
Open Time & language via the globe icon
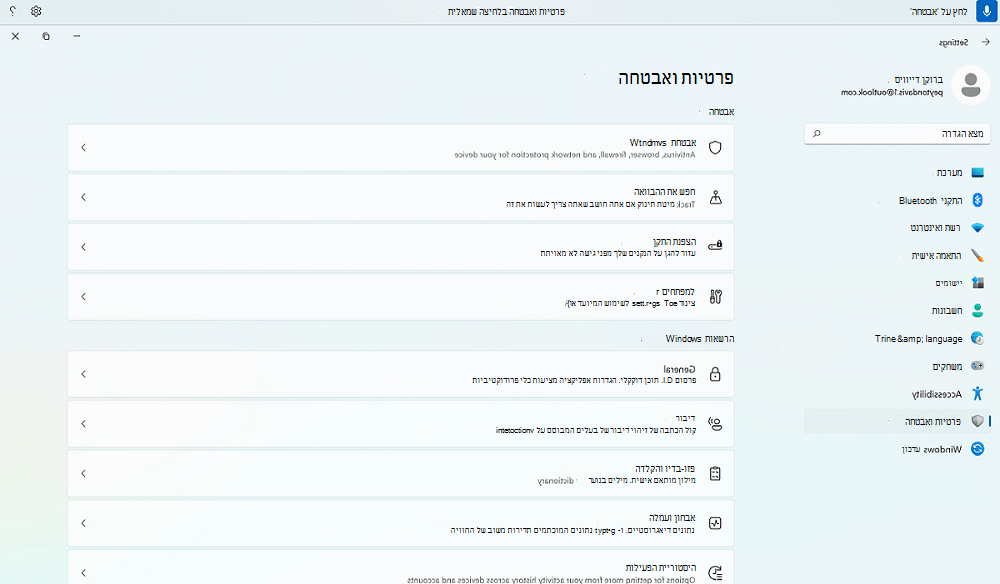(978, 339)
